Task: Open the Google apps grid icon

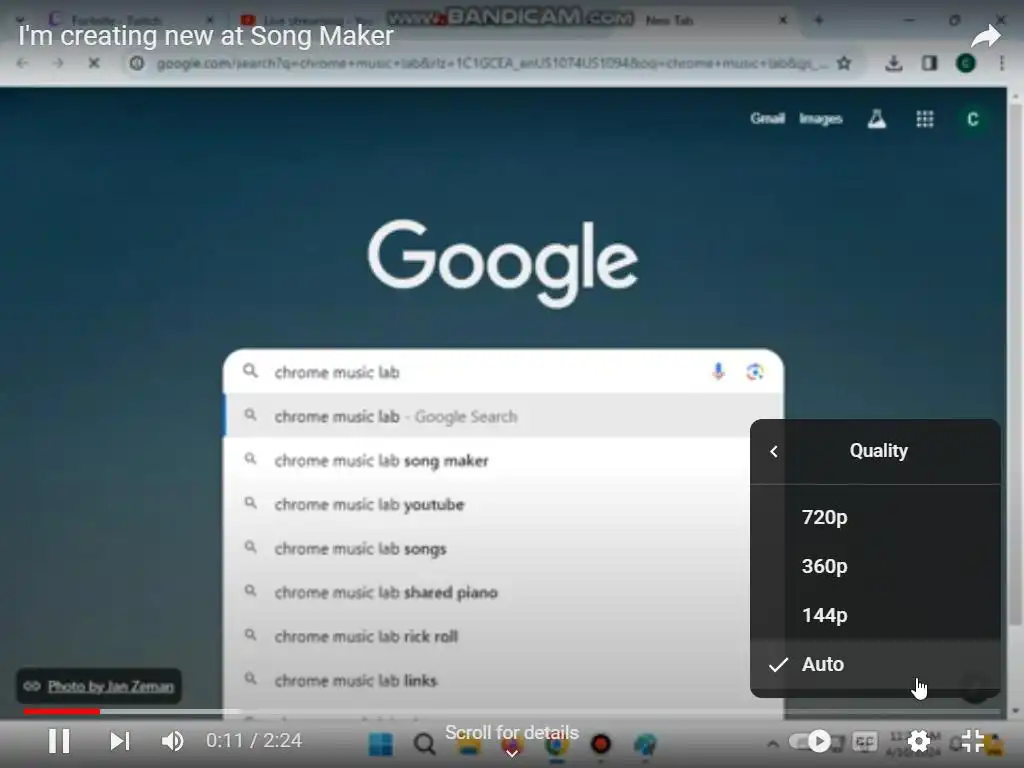Action: (x=925, y=119)
